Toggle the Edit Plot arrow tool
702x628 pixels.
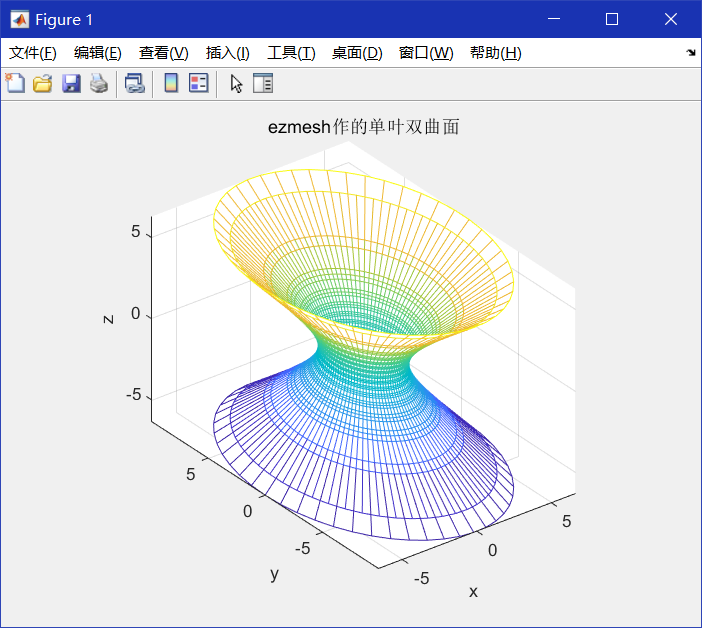coord(236,83)
